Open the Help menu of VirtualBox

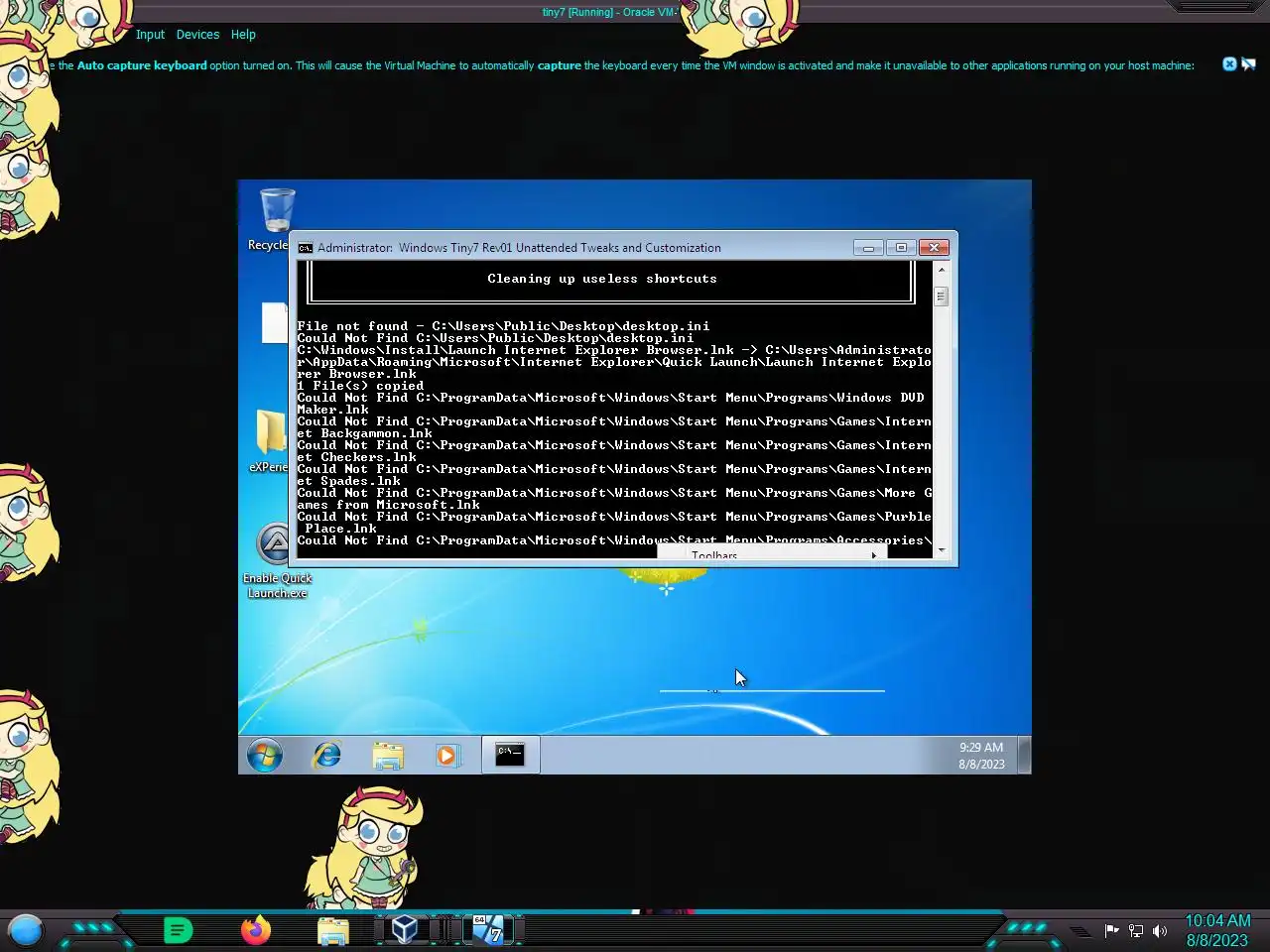coord(243,35)
